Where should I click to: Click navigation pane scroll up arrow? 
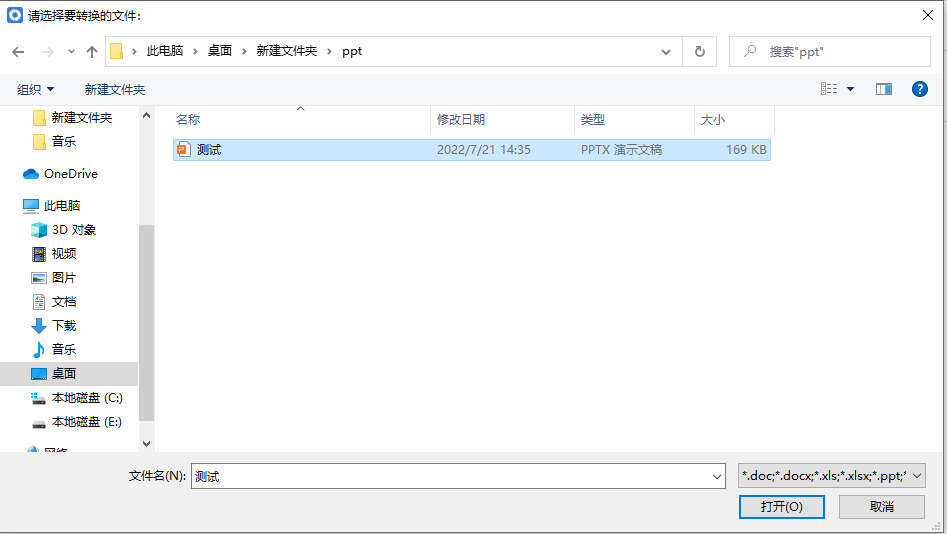(x=146, y=115)
